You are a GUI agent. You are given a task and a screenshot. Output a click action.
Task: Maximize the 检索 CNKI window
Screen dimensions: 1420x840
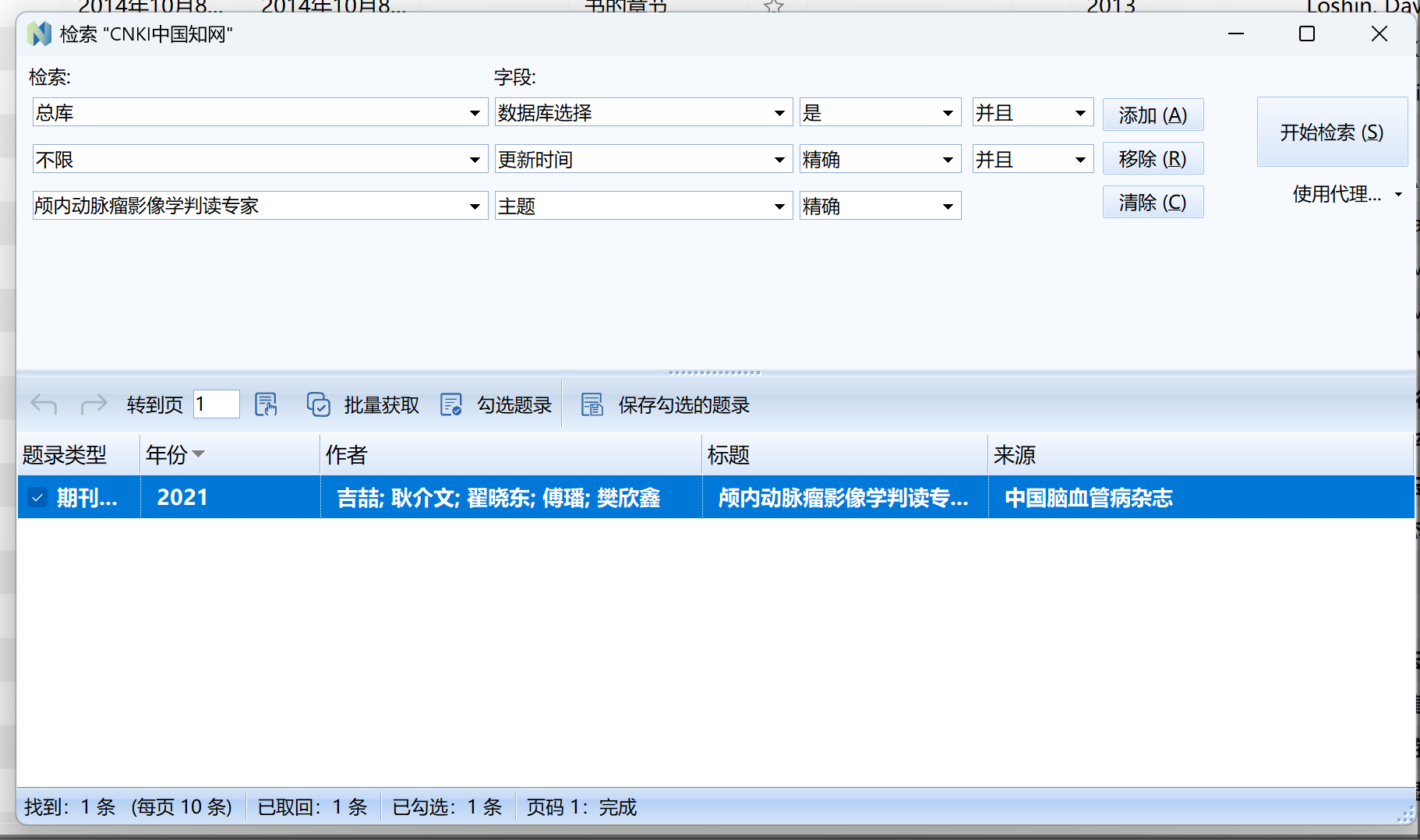point(1307,34)
